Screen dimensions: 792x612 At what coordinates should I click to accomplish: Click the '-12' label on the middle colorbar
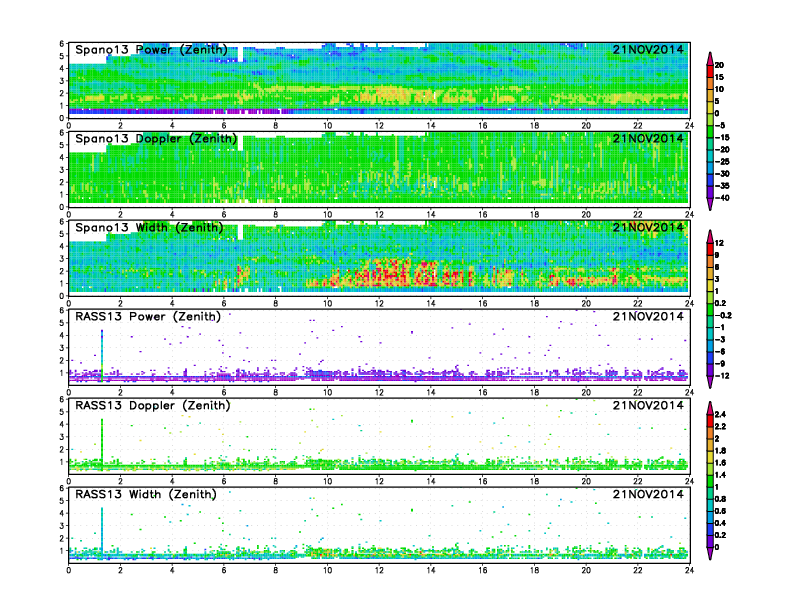[722, 376]
